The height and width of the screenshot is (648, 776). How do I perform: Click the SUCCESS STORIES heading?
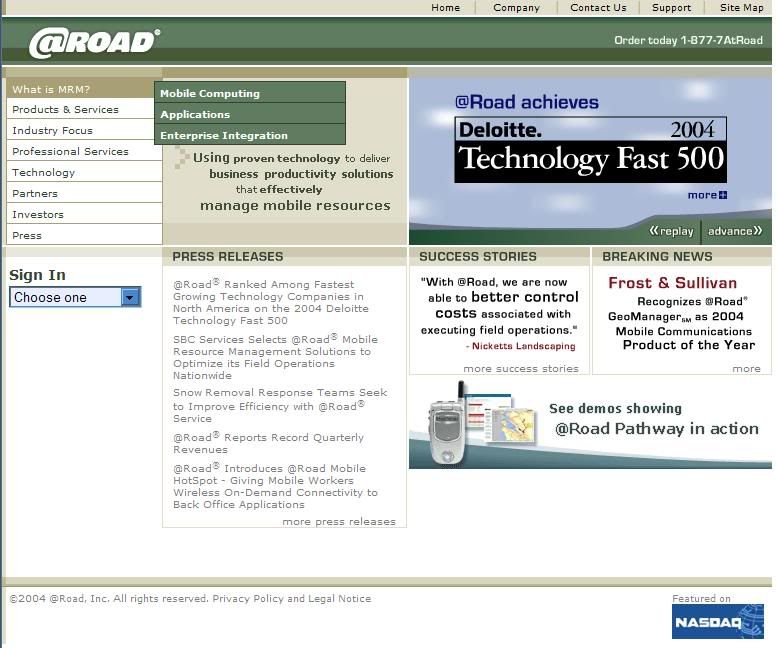click(478, 256)
